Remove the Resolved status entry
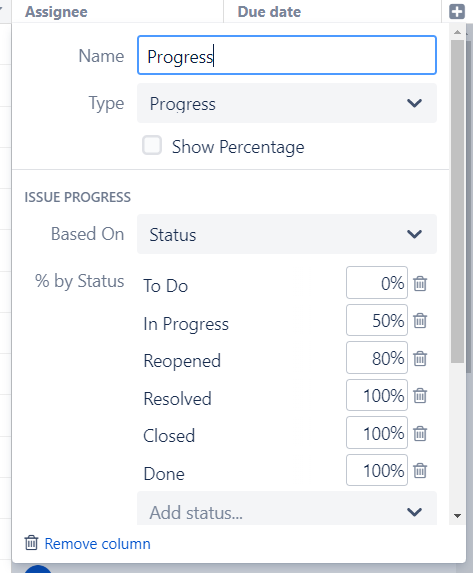This screenshot has height=573, width=473. (x=420, y=396)
